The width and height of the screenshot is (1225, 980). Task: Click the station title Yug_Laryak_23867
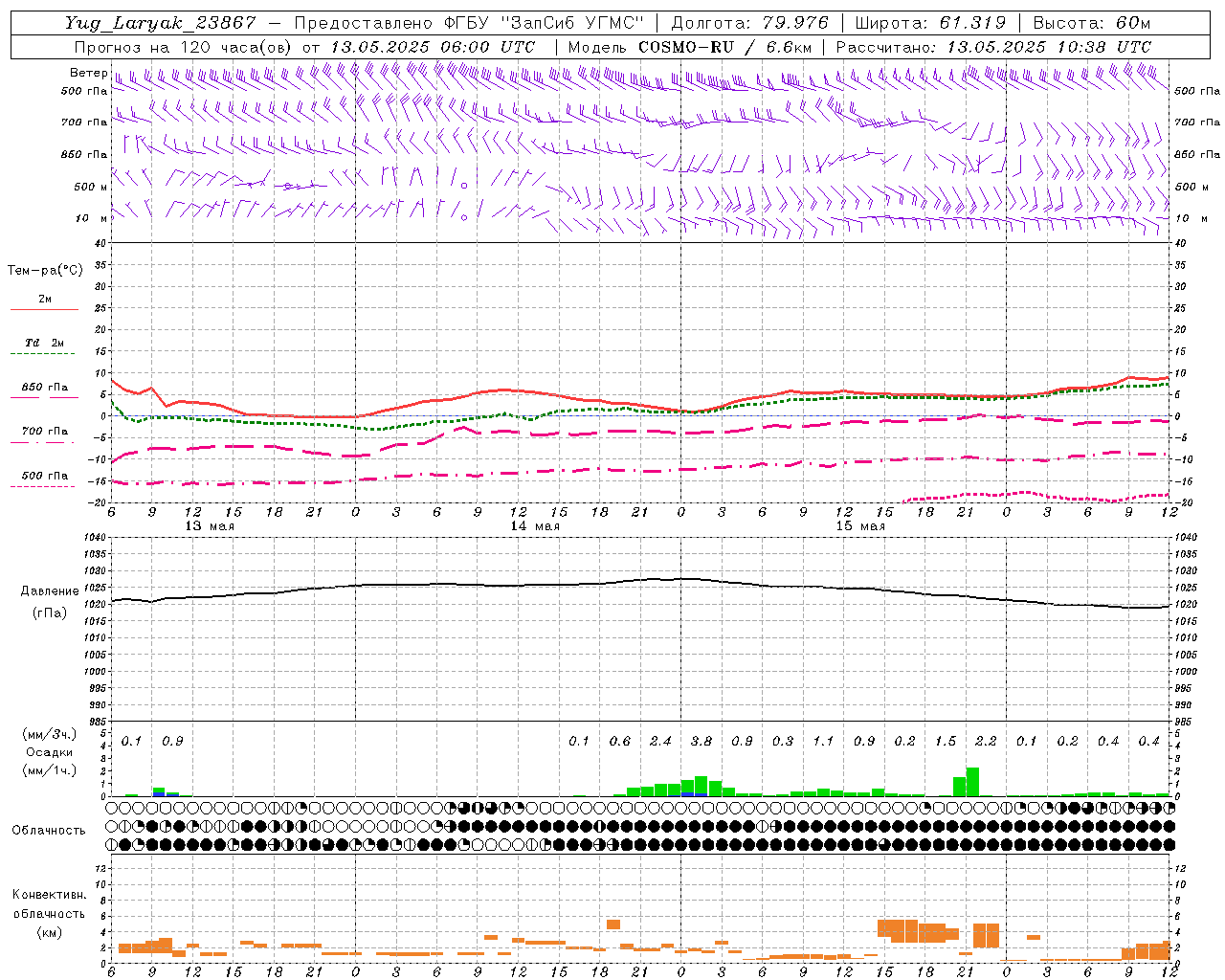pos(161,23)
